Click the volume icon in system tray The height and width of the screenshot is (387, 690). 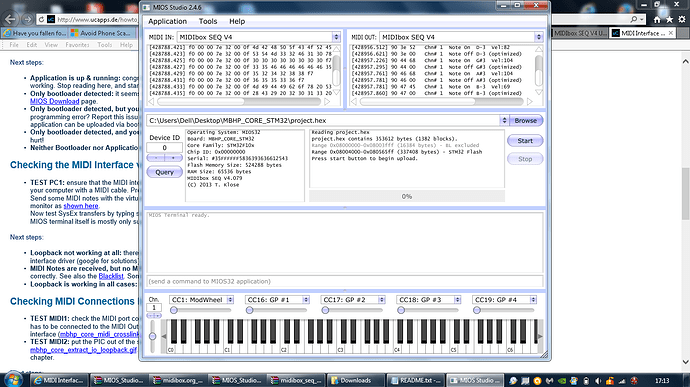point(598,381)
